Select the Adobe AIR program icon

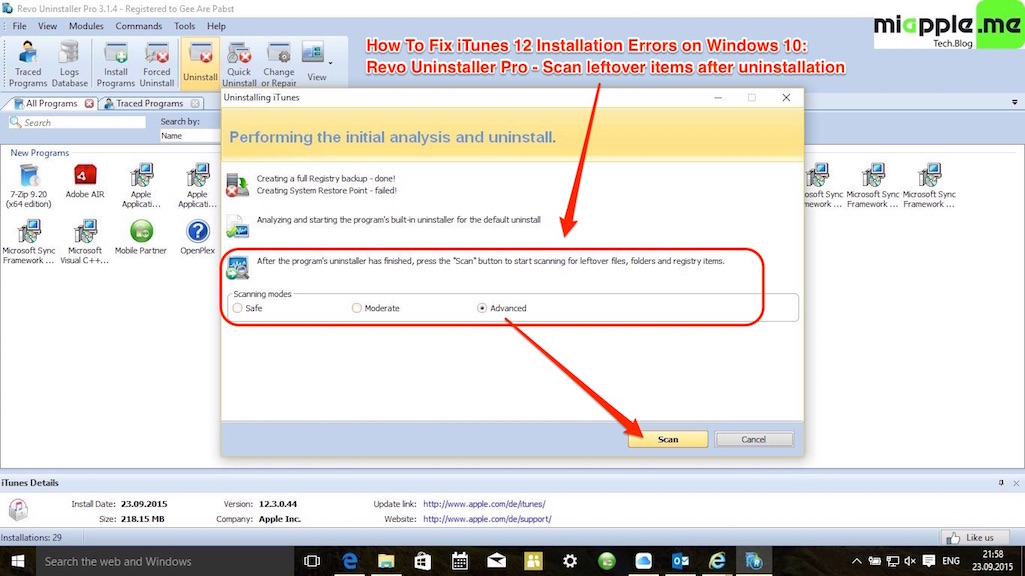84,181
